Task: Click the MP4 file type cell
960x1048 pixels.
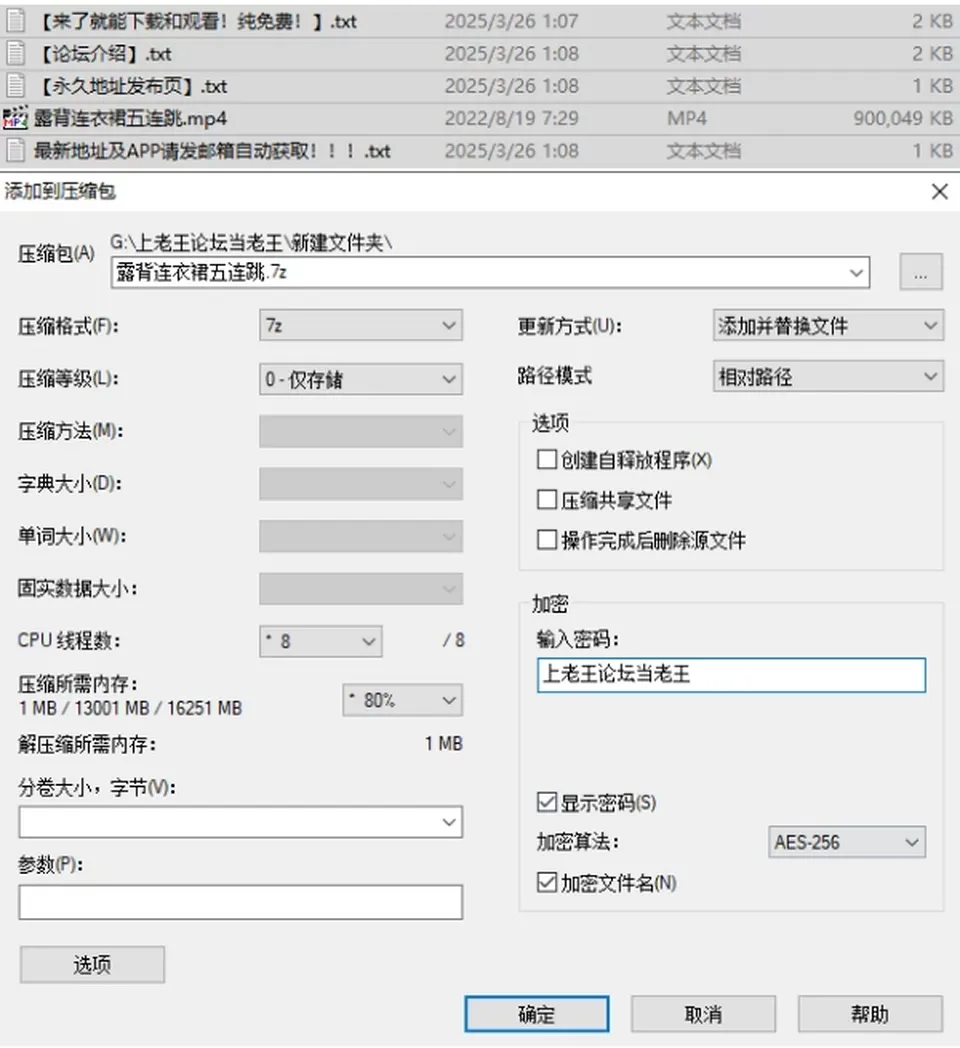Action: pos(687,118)
